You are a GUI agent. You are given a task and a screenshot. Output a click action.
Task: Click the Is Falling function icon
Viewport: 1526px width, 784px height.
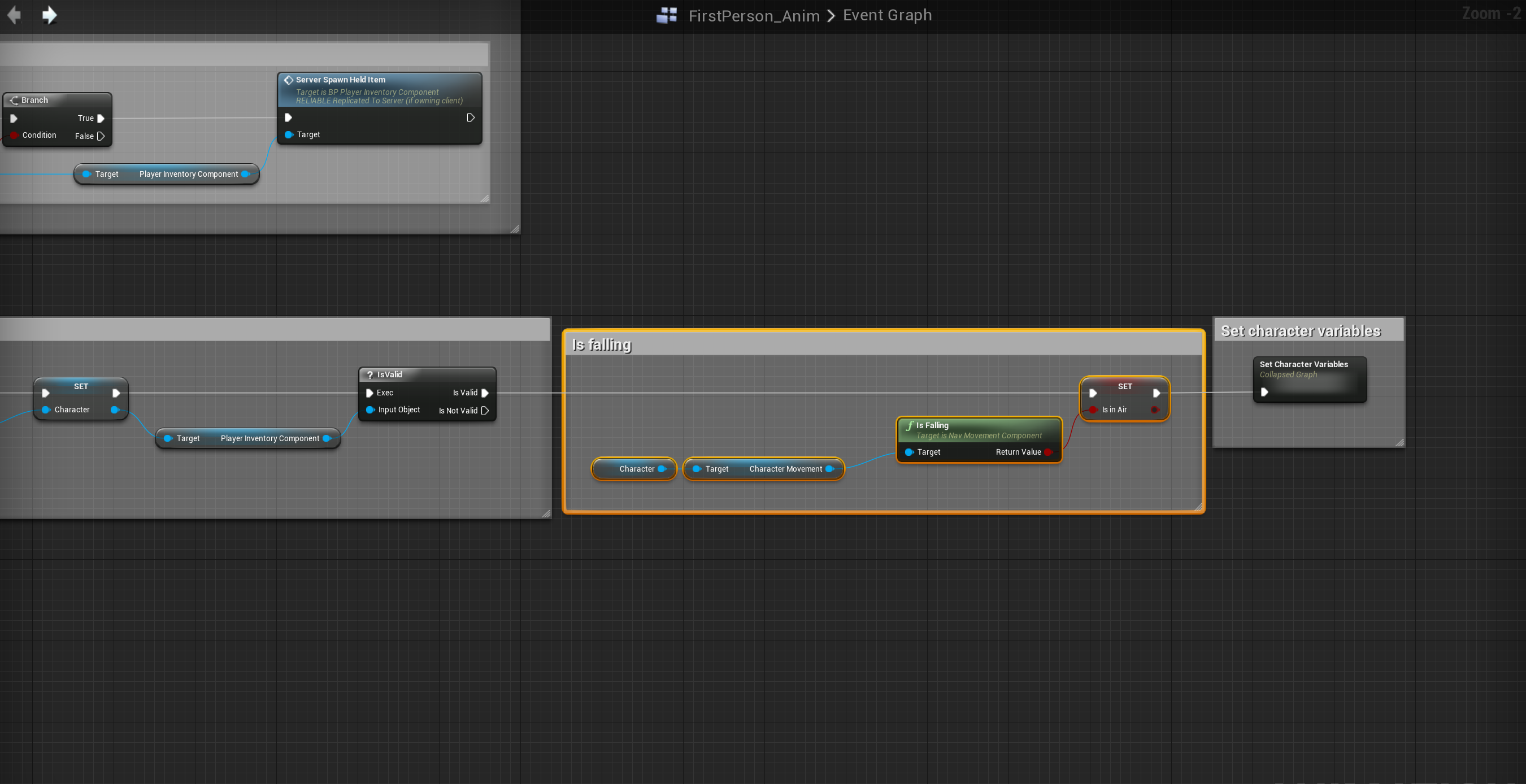pyautogui.click(x=909, y=425)
